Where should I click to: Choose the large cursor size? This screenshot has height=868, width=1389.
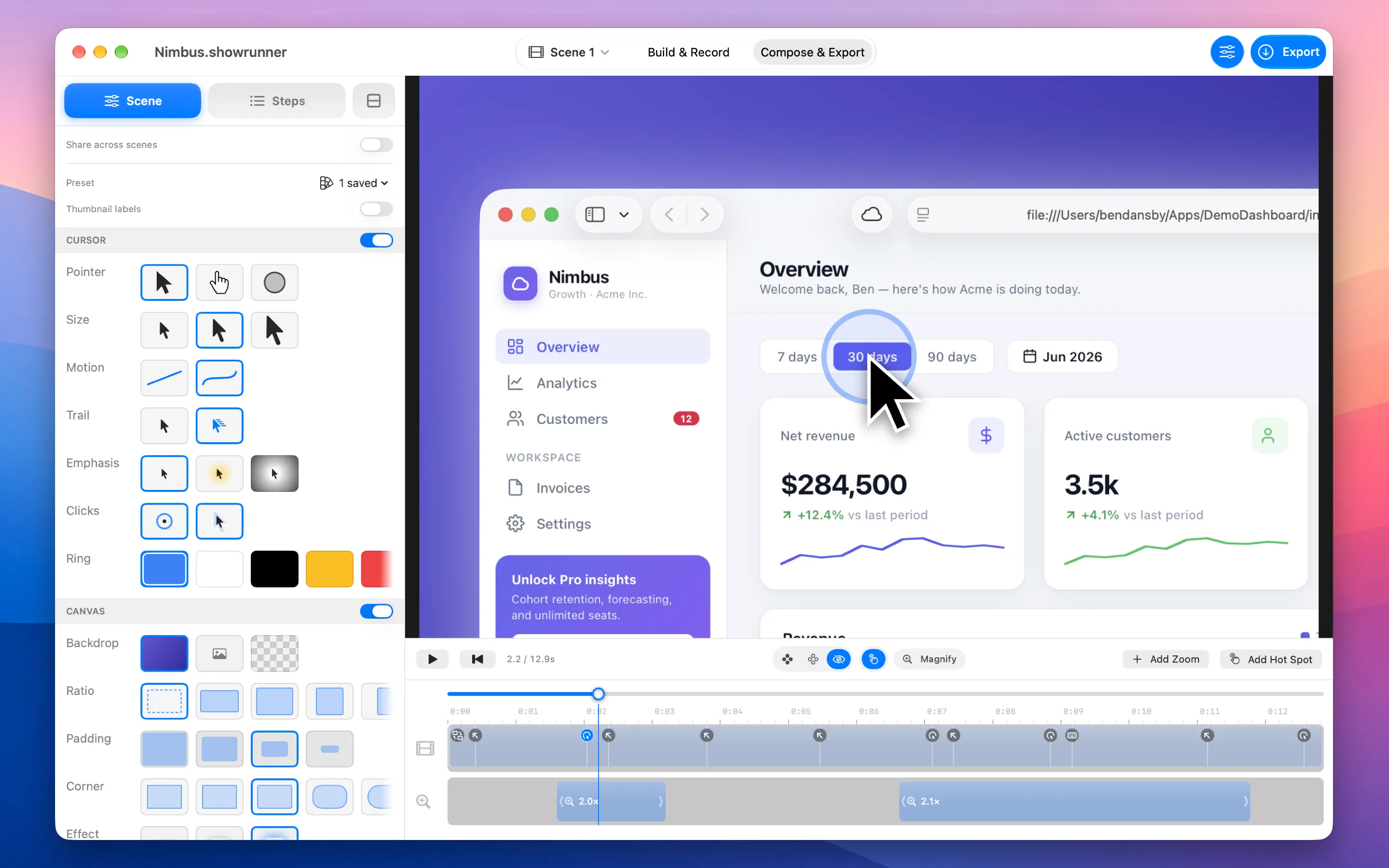tap(274, 330)
